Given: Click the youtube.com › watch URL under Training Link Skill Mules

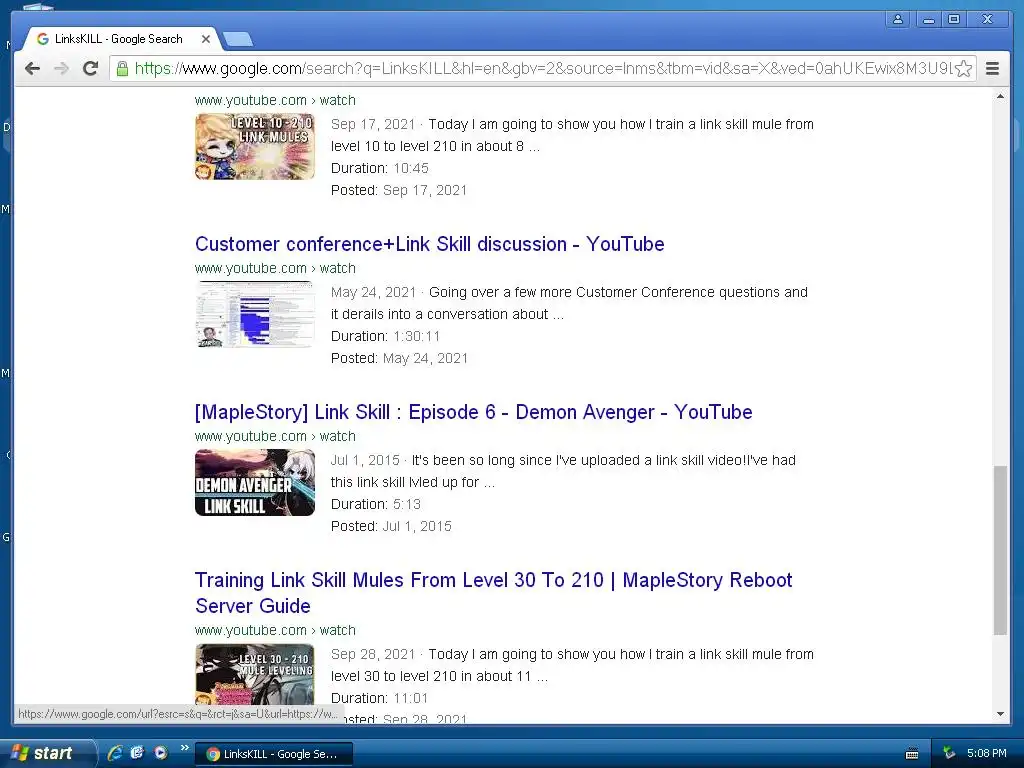Looking at the screenshot, I should click(275, 630).
